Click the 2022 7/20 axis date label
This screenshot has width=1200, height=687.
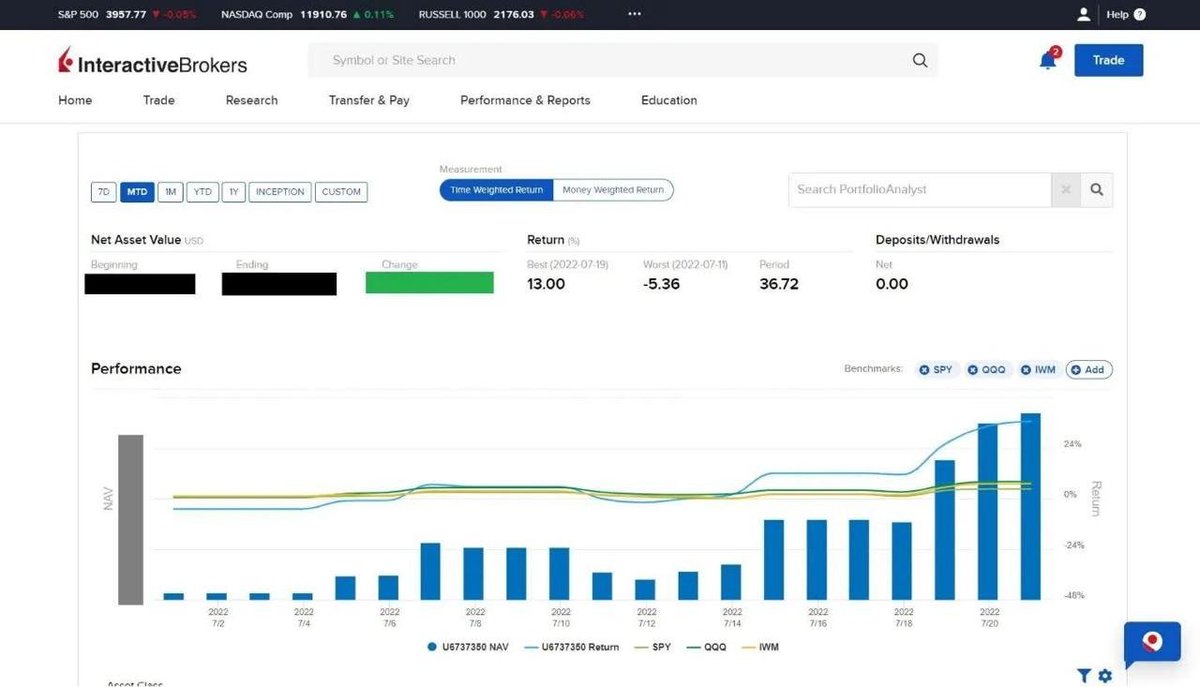tap(989, 617)
